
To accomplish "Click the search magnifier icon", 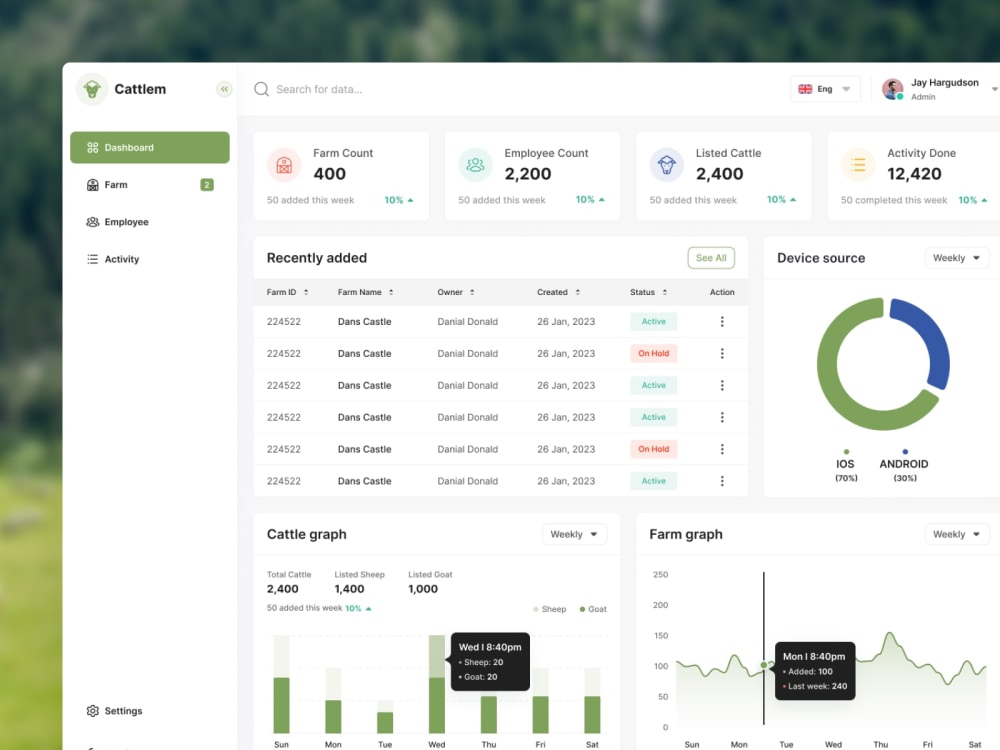I will (261, 89).
